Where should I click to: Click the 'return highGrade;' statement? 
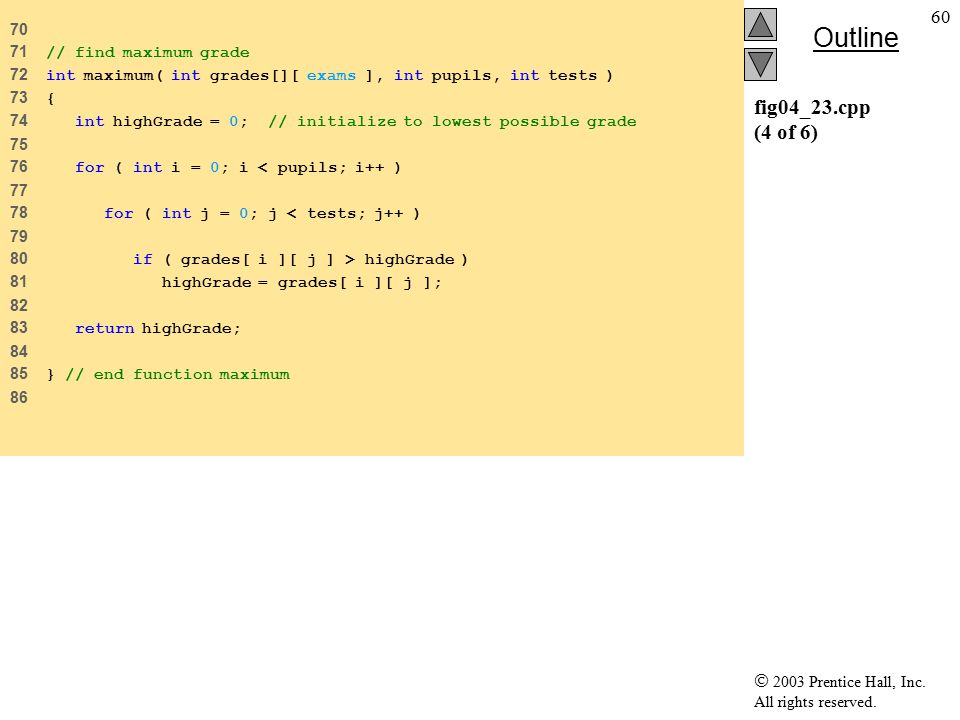[157, 328]
